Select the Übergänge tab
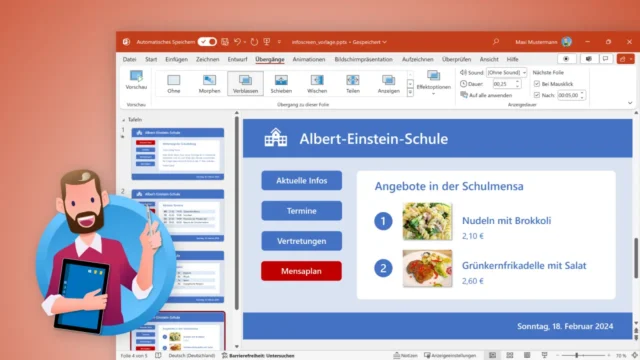The height and width of the screenshot is (360, 640). click(x=270, y=59)
